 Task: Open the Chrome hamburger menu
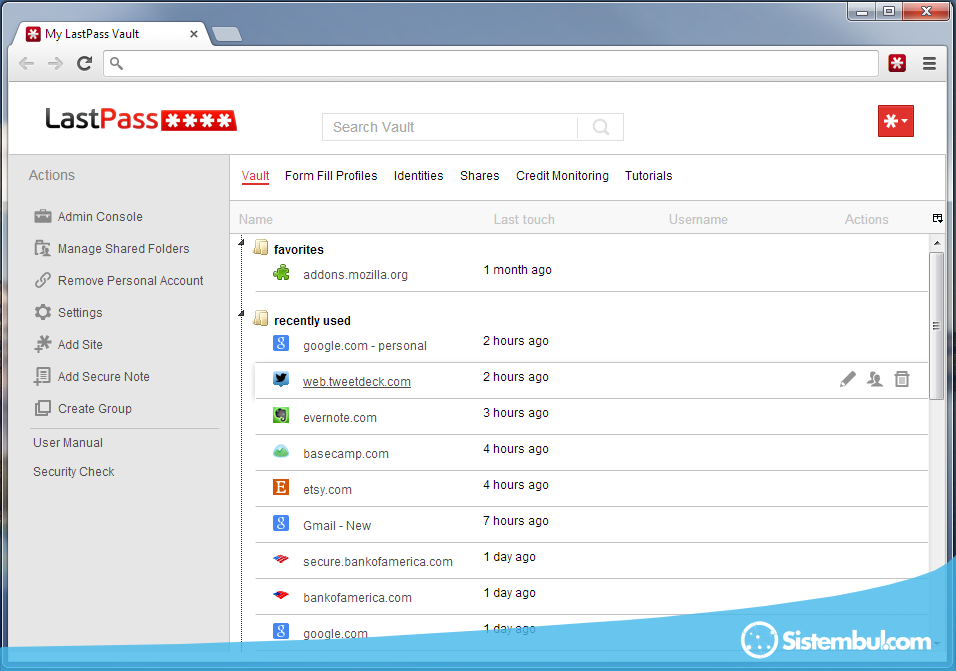[x=929, y=63]
